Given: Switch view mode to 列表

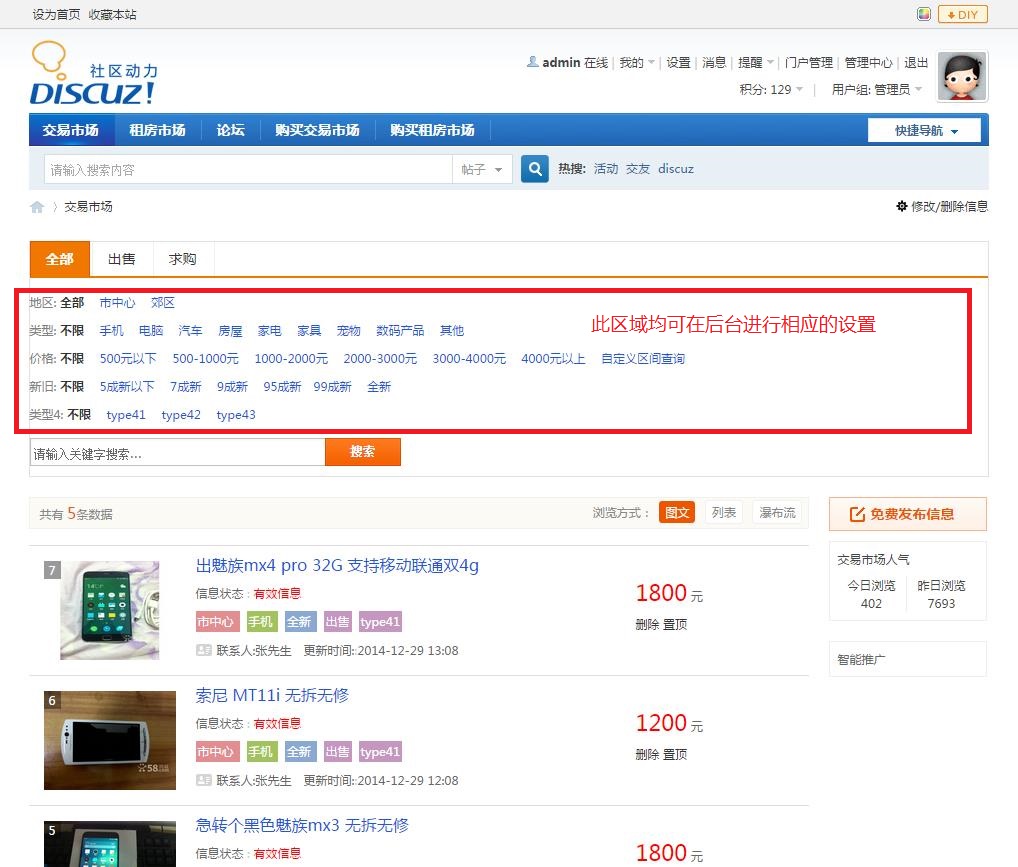Looking at the screenshot, I should 724,512.
